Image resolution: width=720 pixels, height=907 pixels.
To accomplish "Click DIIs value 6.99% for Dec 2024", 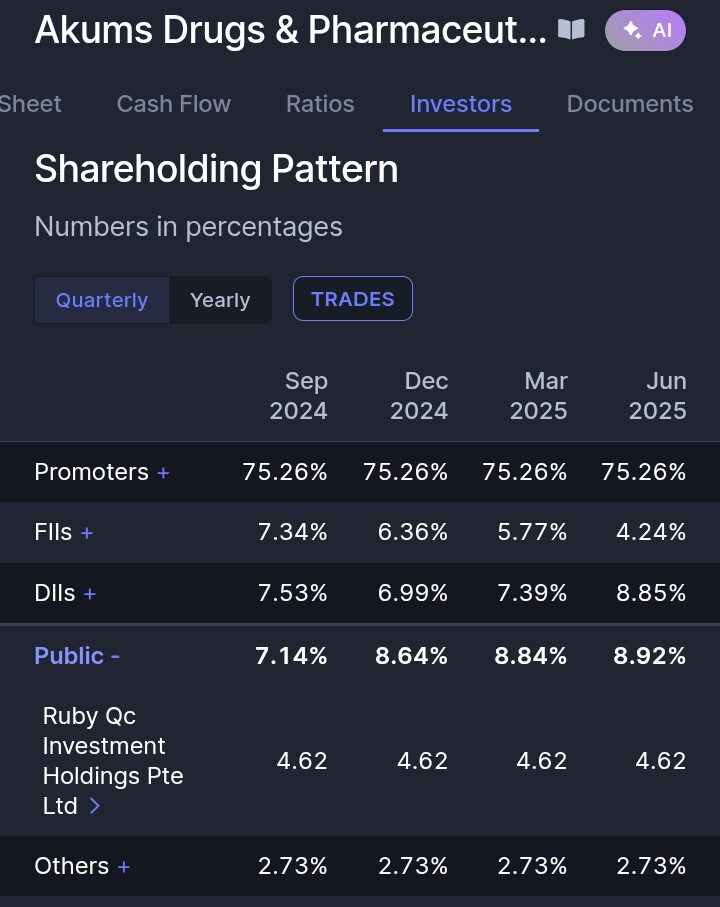I will tap(412, 592).
